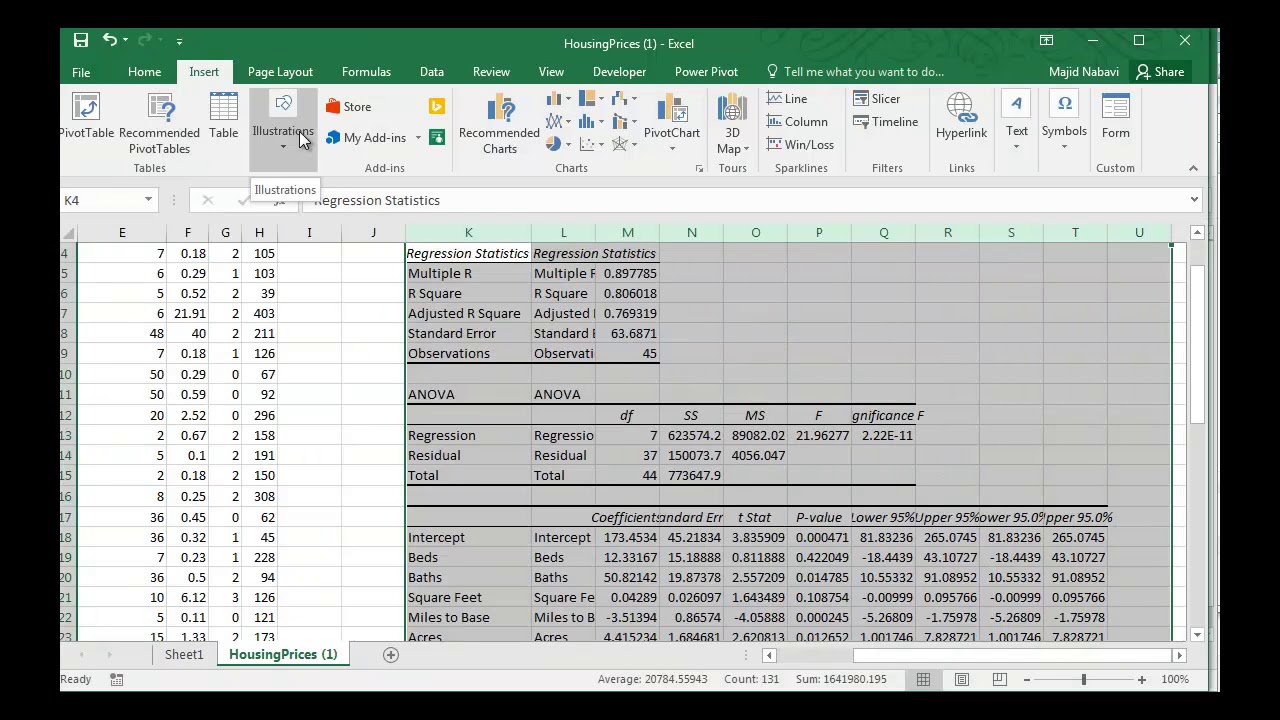This screenshot has width=1280, height=720.
Task: Open Recommended Charts
Action: pos(499,124)
